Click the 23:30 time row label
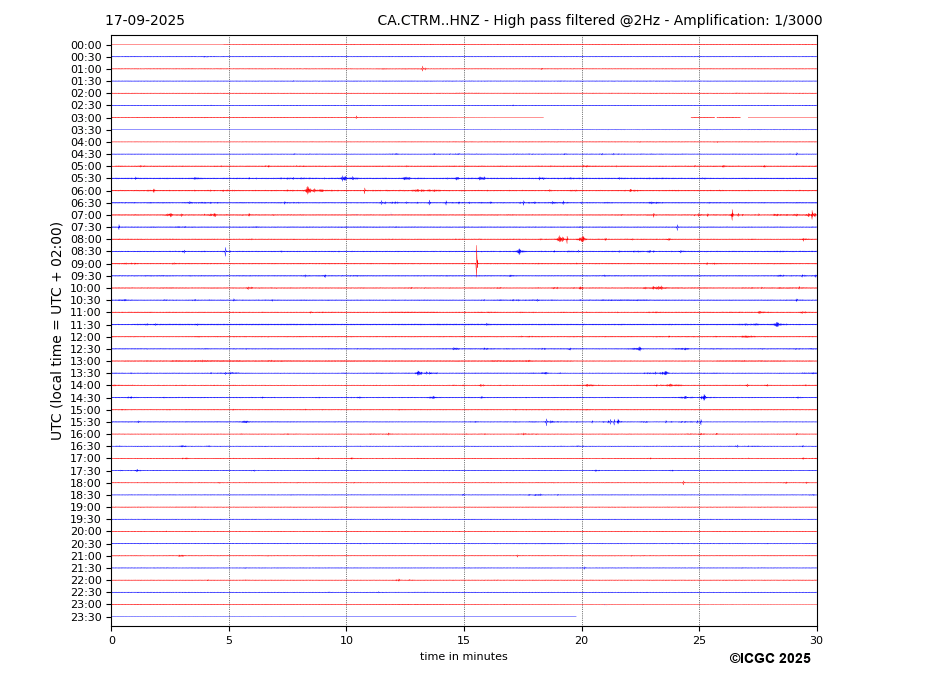The image size is (927, 696). [86, 617]
